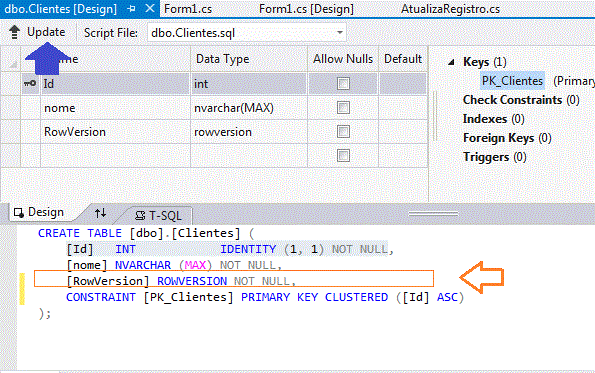Open the AtualizaRegistro.cs tab
Viewport: 595px width, 373px height.
pos(450,9)
